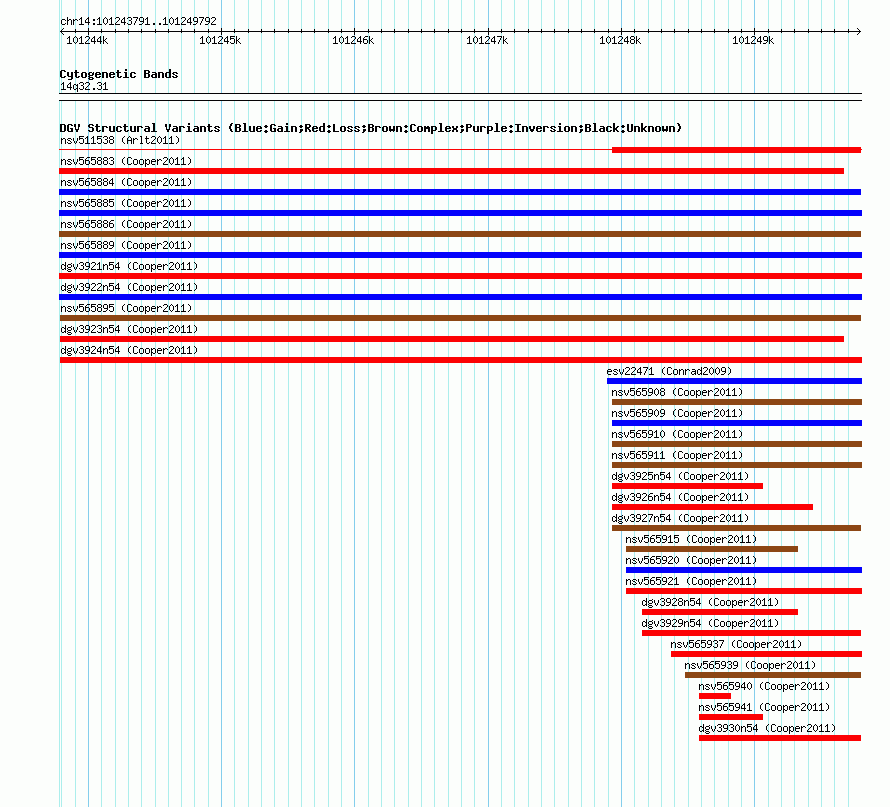Select the blue bar of esv22471
This screenshot has height=807, width=890.
pos(734,381)
